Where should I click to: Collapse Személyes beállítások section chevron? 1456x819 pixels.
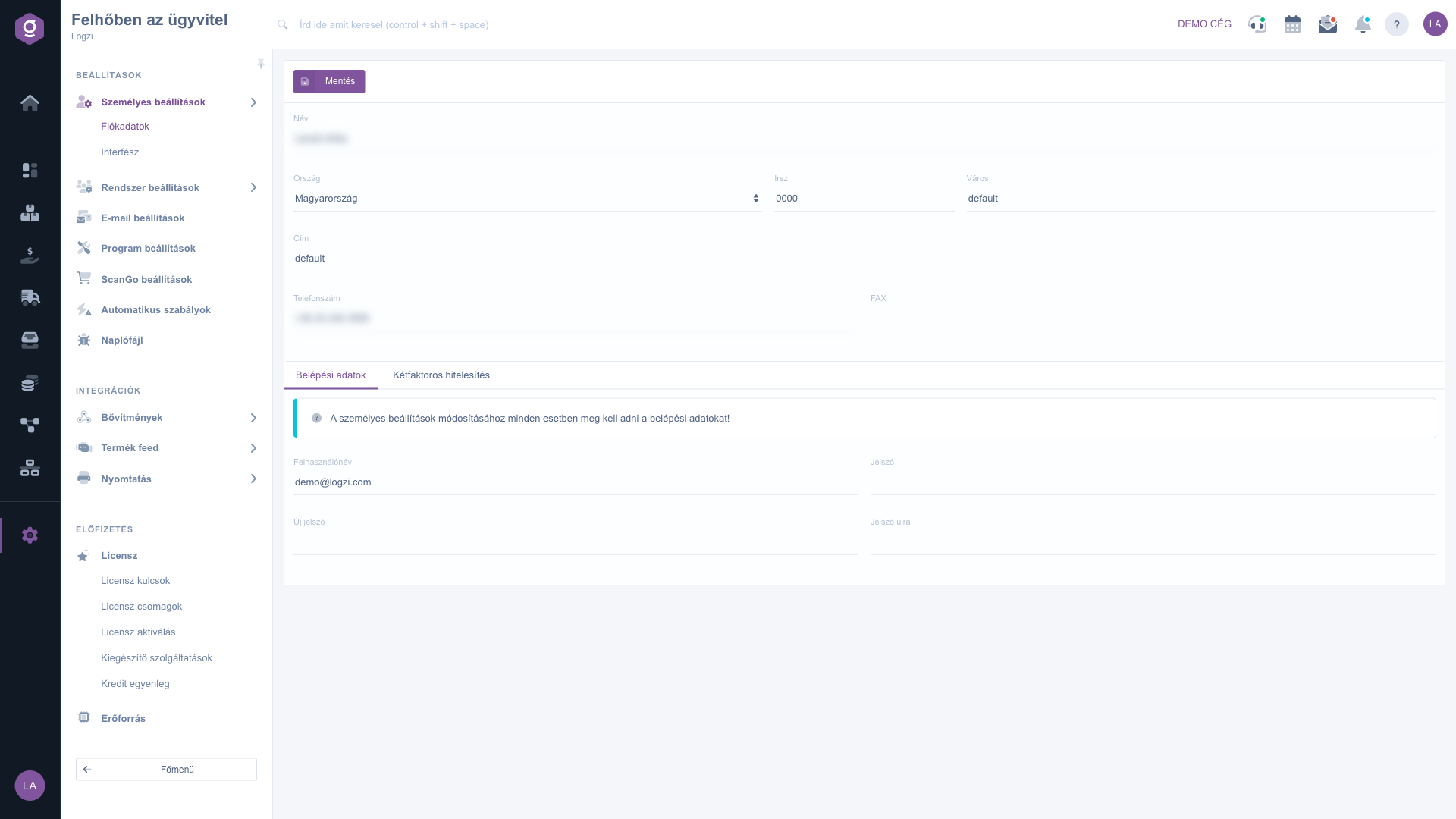coord(253,102)
